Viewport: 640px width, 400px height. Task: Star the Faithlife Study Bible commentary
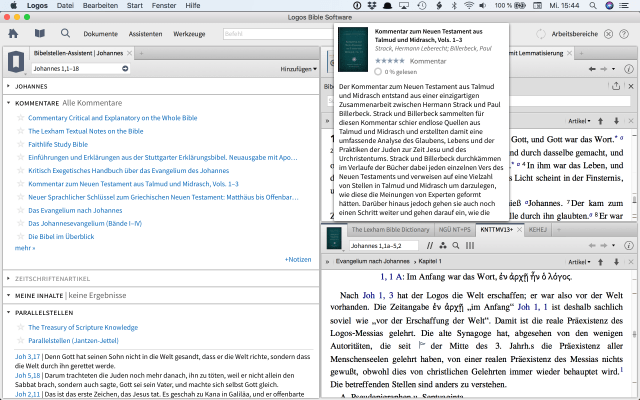(20, 144)
